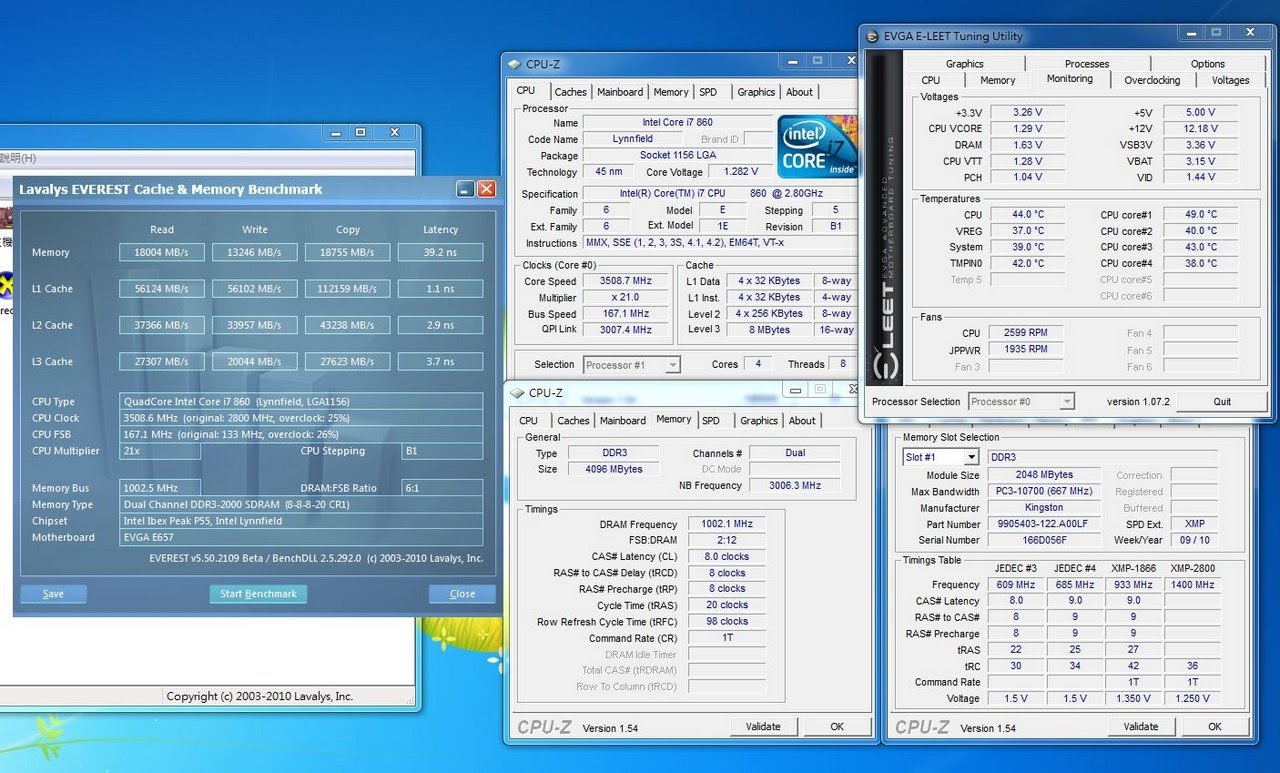This screenshot has width=1280, height=773.
Task: Click L3 Cache Latency value 3.7 ns
Action: point(440,361)
